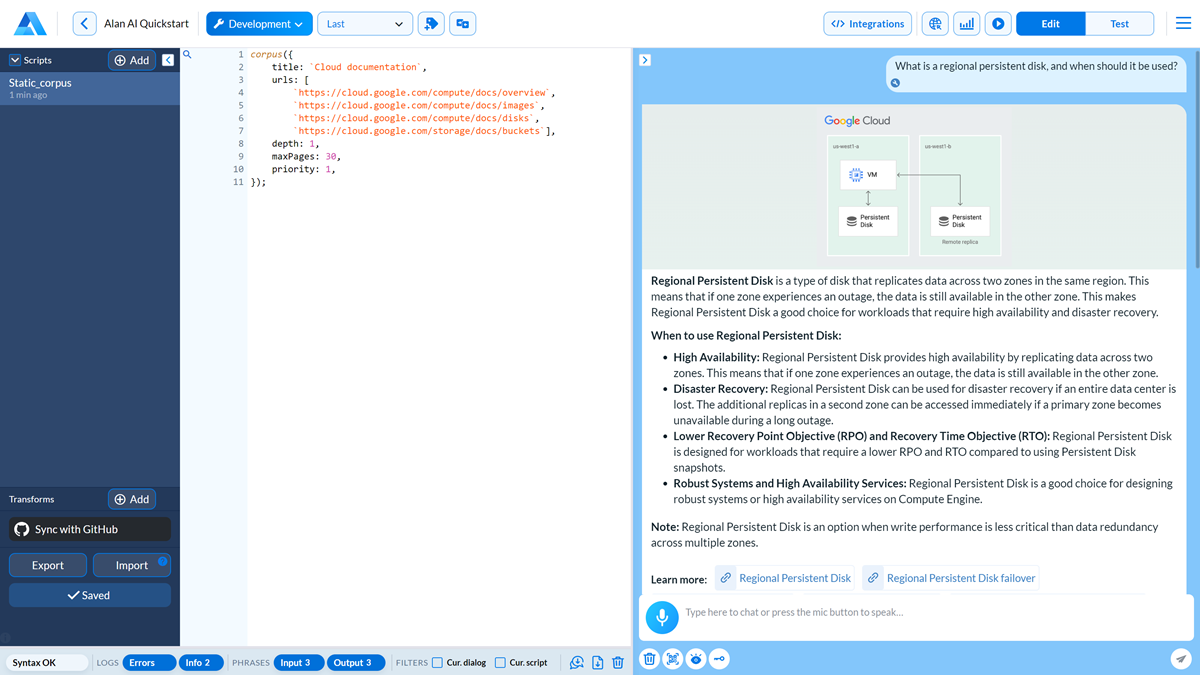Click the globe icon in top toolbar
Viewport: 1200px width, 675px height.
pyautogui.click(x=934, y=24)
